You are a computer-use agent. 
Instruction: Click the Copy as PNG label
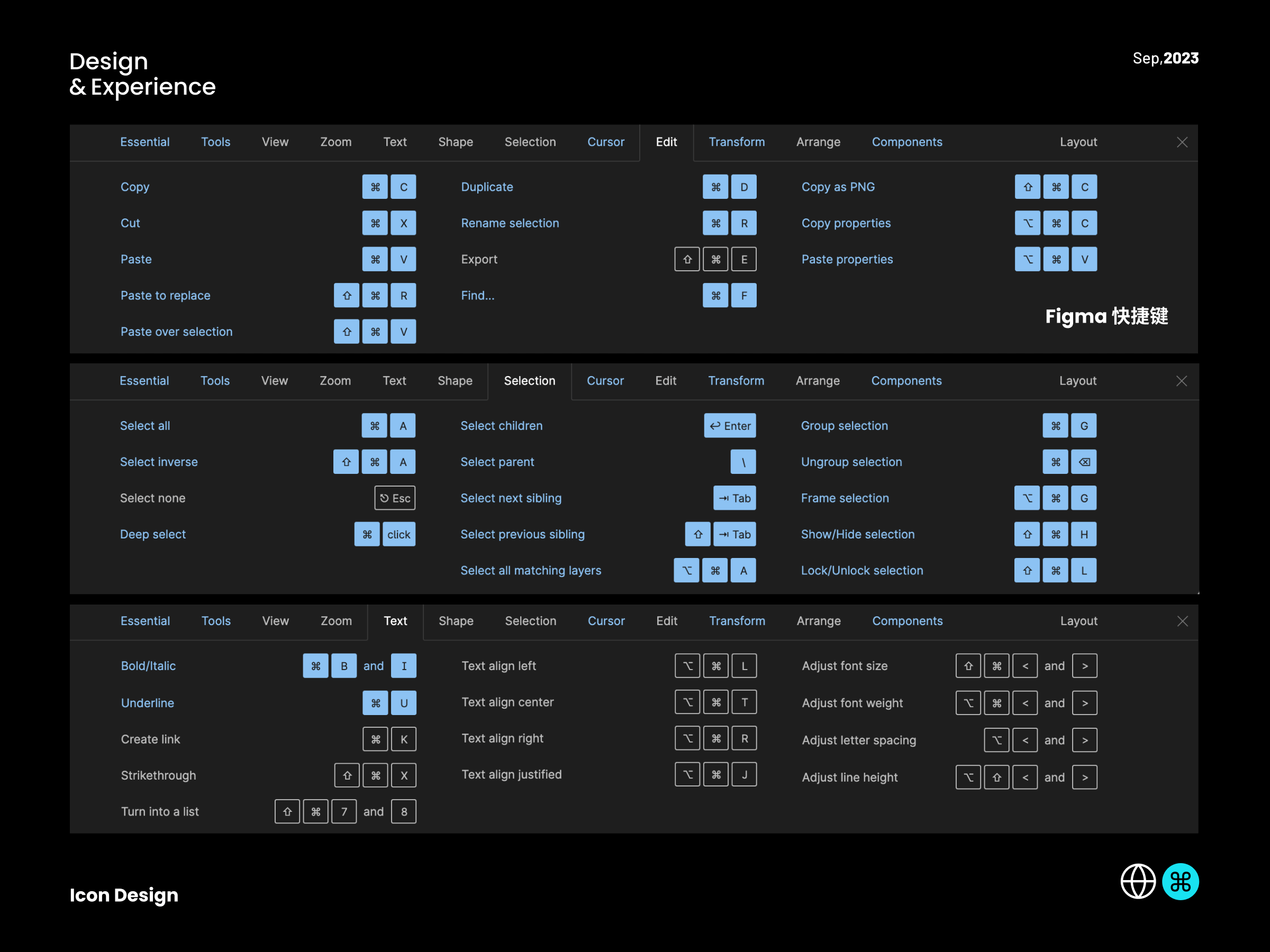(x=838, y=187)
